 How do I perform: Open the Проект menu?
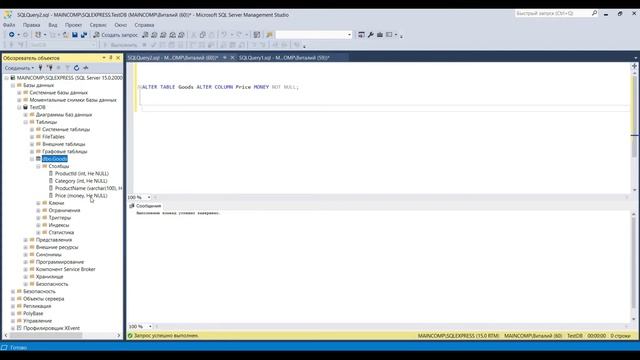73,25
